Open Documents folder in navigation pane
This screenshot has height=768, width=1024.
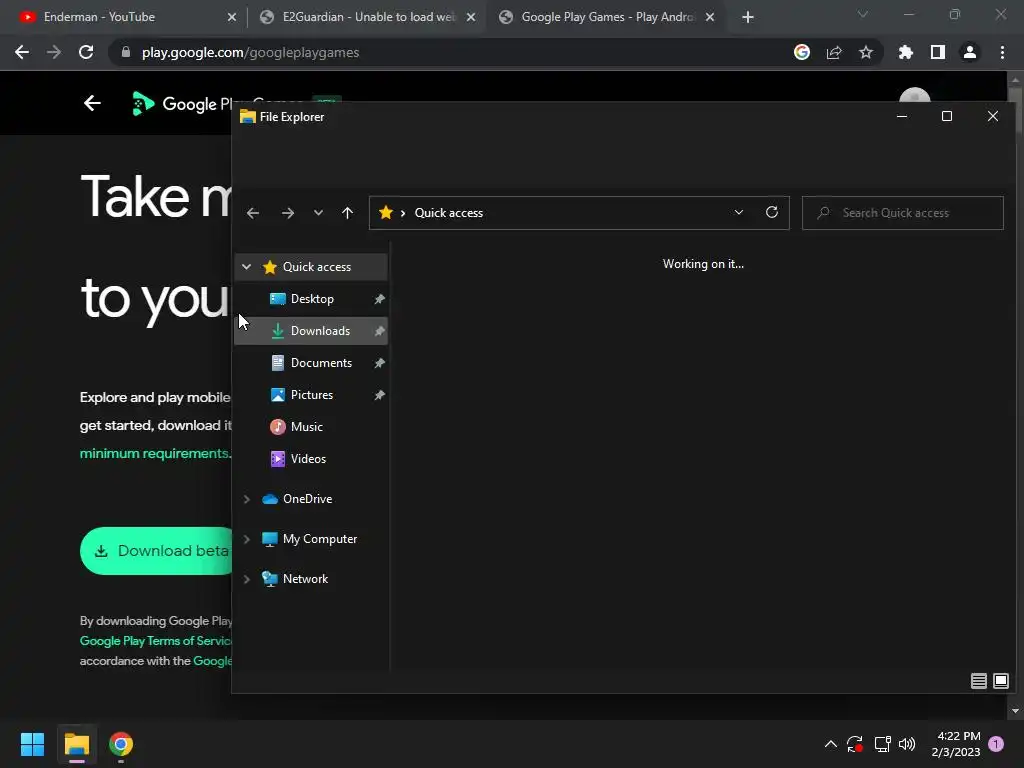tap(321, 362)
